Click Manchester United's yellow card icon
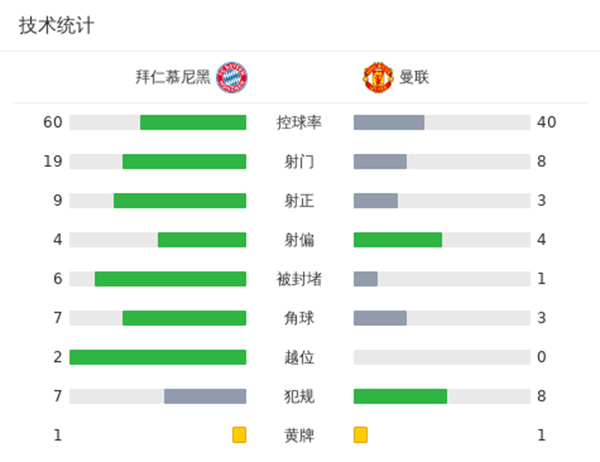The image size is (600, 462). (361, 435)
